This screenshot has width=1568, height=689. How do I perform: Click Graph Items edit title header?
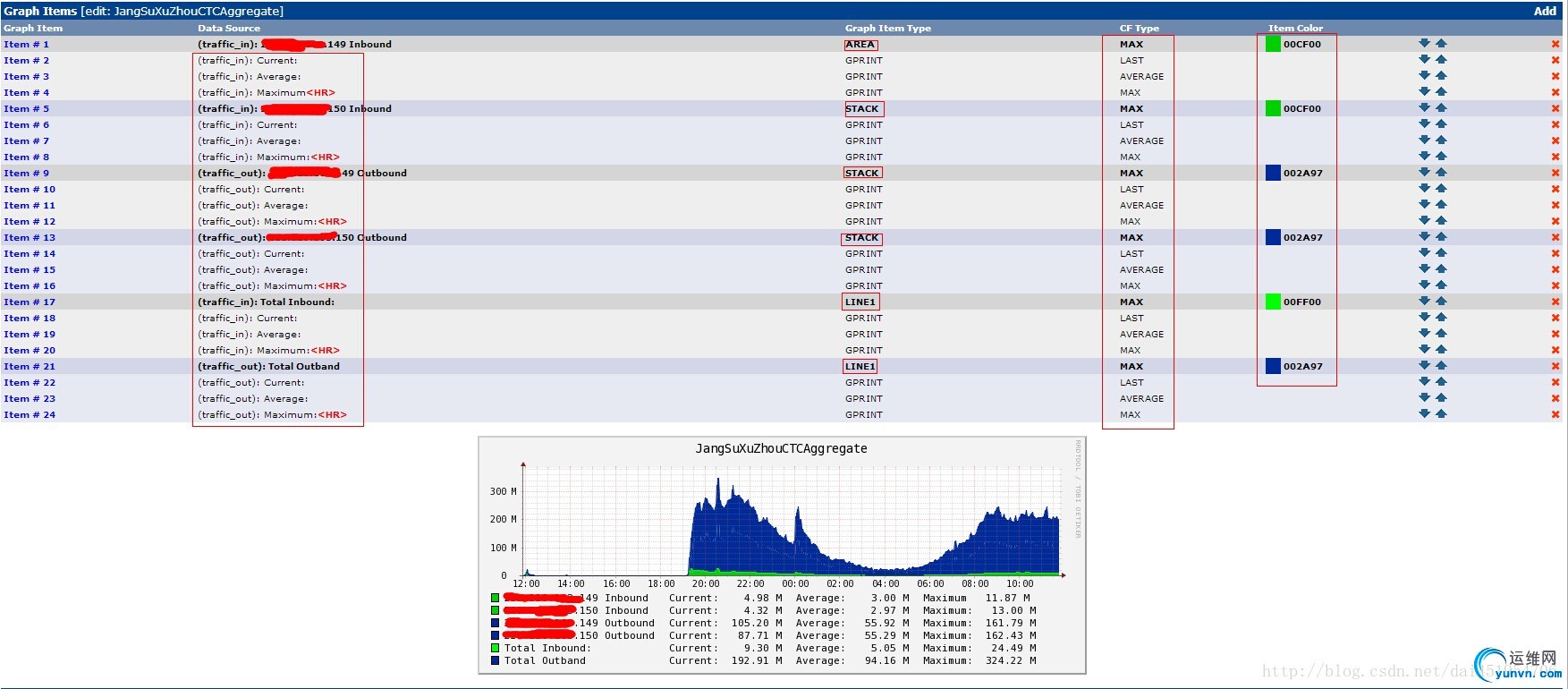[143, 11]
